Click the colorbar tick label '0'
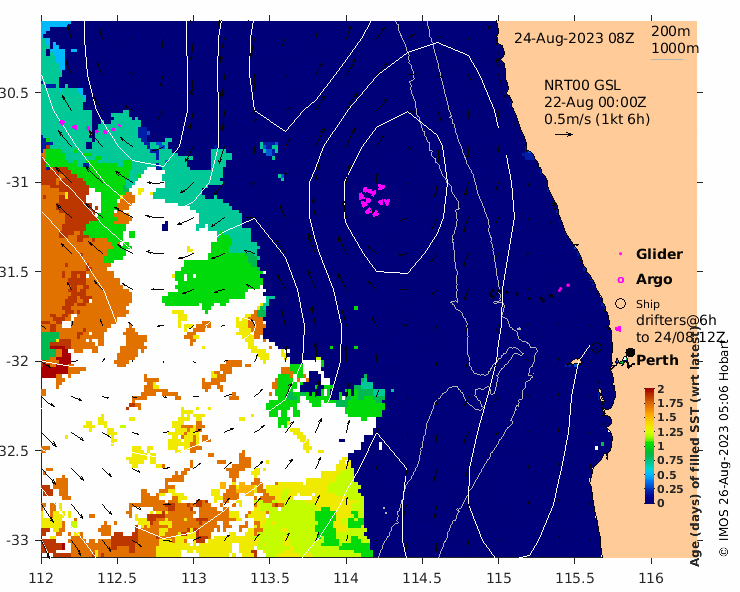 661,503
